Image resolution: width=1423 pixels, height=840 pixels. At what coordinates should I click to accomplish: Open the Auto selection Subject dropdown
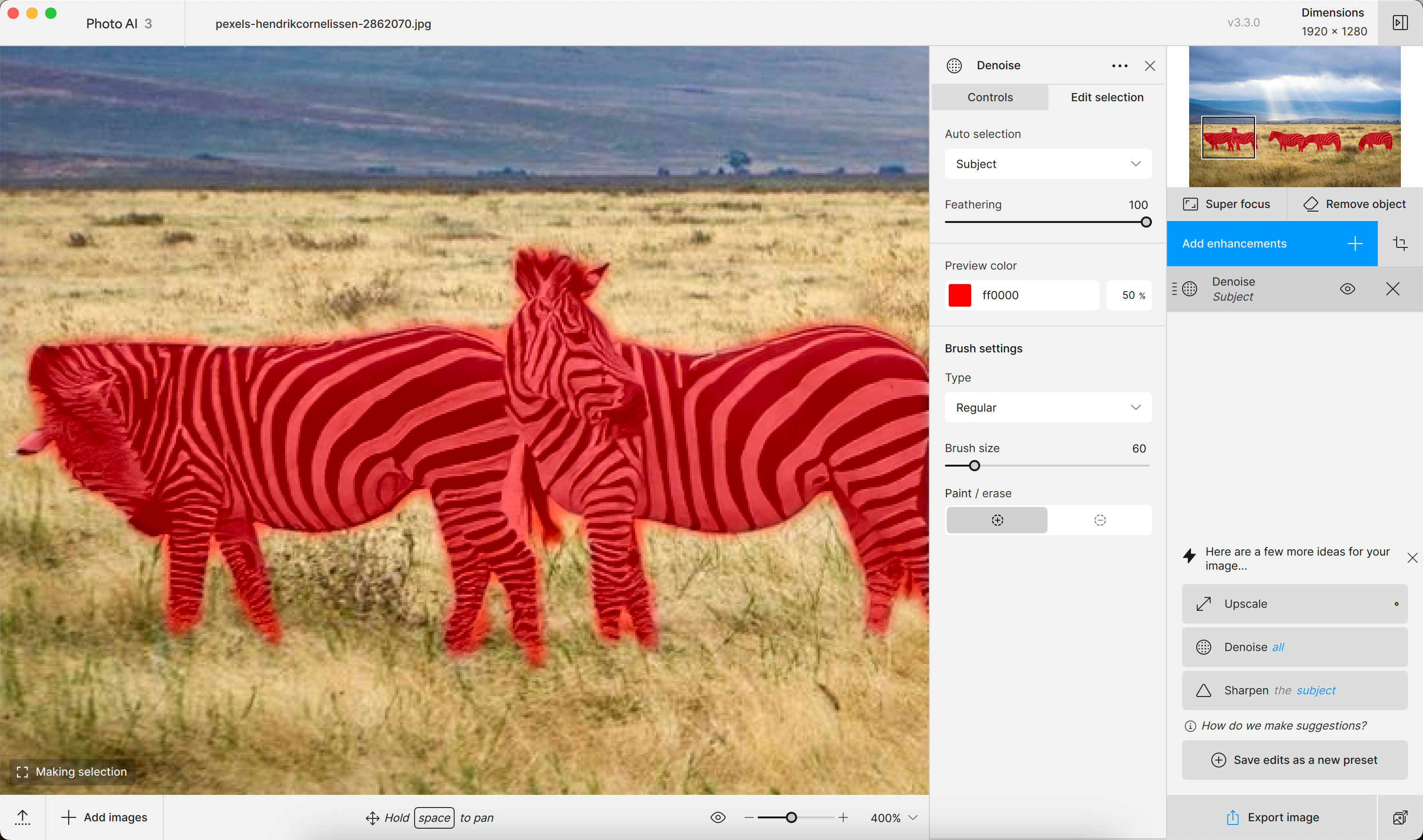[x=1047, y=164]
